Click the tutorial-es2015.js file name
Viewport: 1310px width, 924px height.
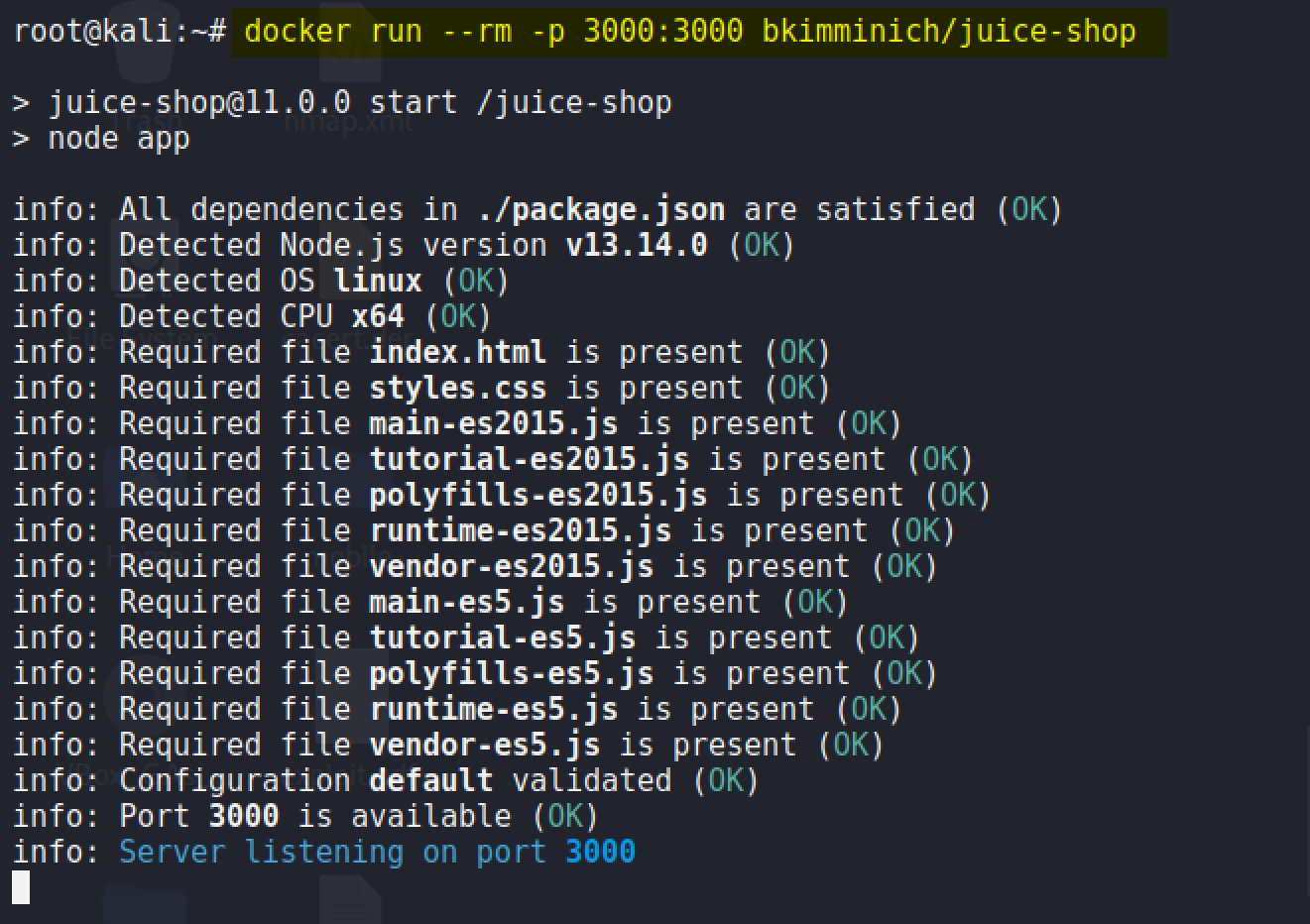pos(530,460)
